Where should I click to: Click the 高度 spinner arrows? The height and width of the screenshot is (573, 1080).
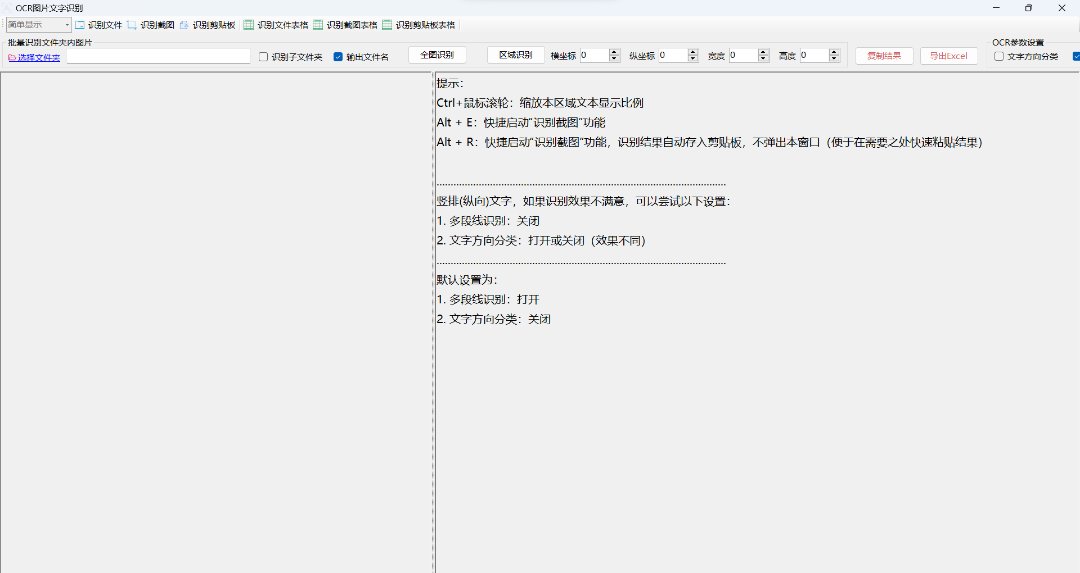pyautogui.click(x=835, y=56)
